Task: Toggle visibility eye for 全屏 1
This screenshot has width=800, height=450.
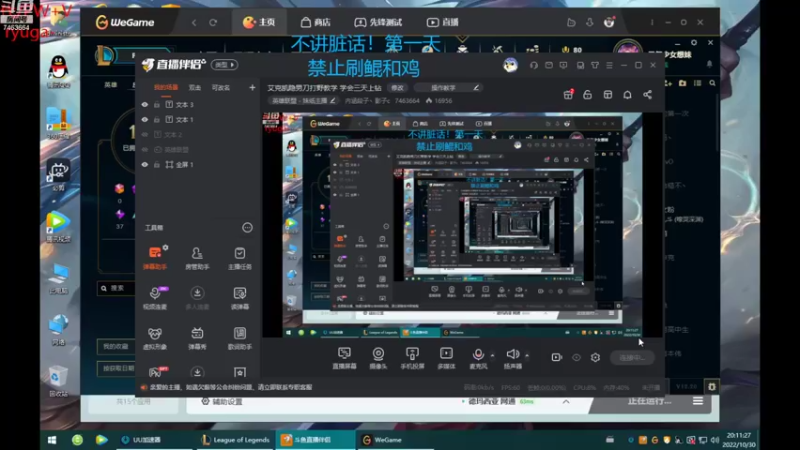Action: tap(145, 164)
